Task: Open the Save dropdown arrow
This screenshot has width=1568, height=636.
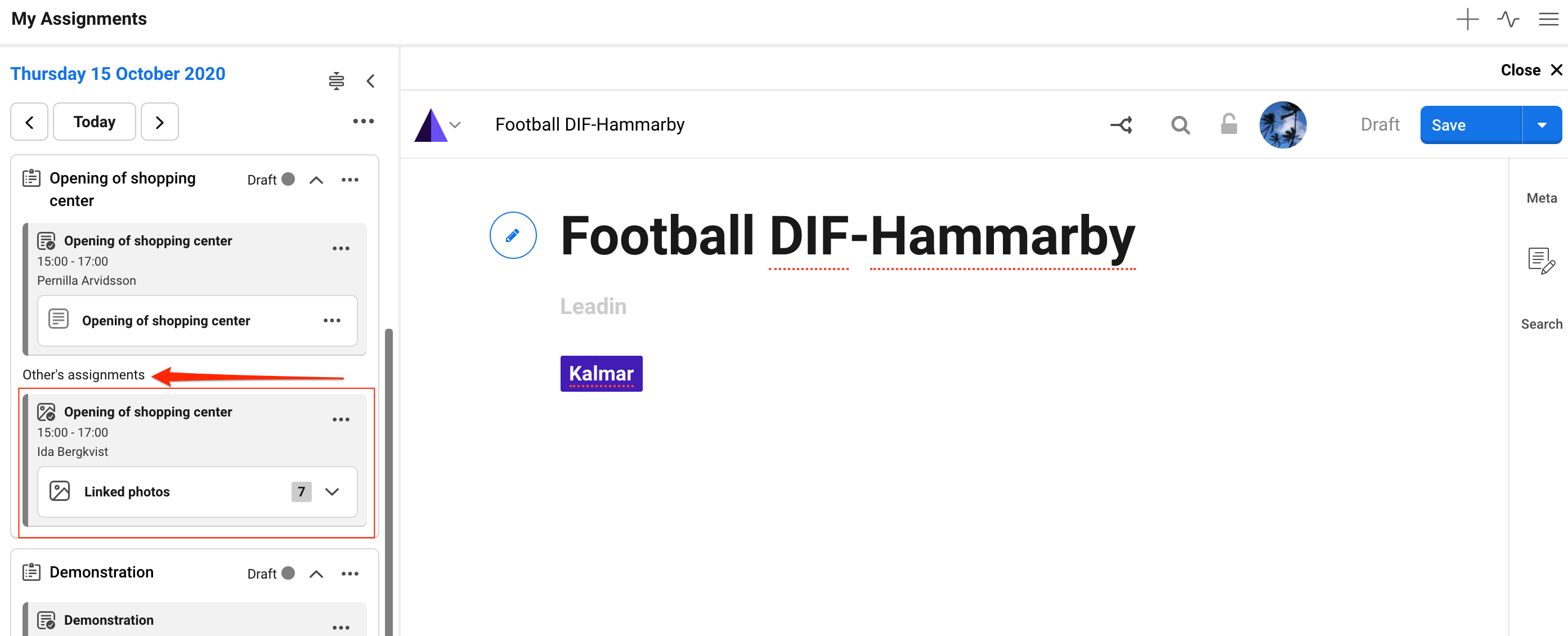Action: point(1541,126)
